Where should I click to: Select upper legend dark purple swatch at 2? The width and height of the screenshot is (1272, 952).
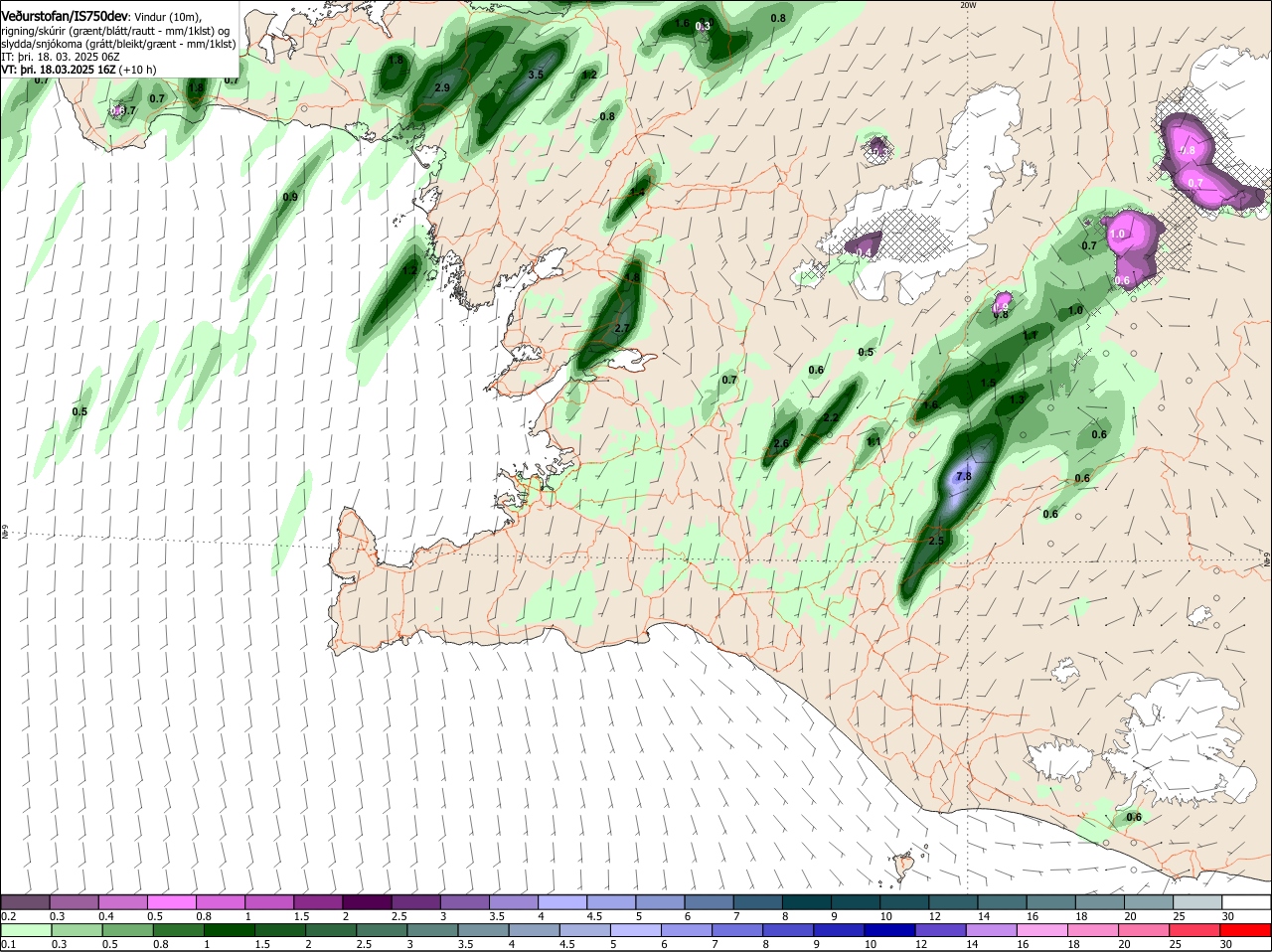coord(367,902)
